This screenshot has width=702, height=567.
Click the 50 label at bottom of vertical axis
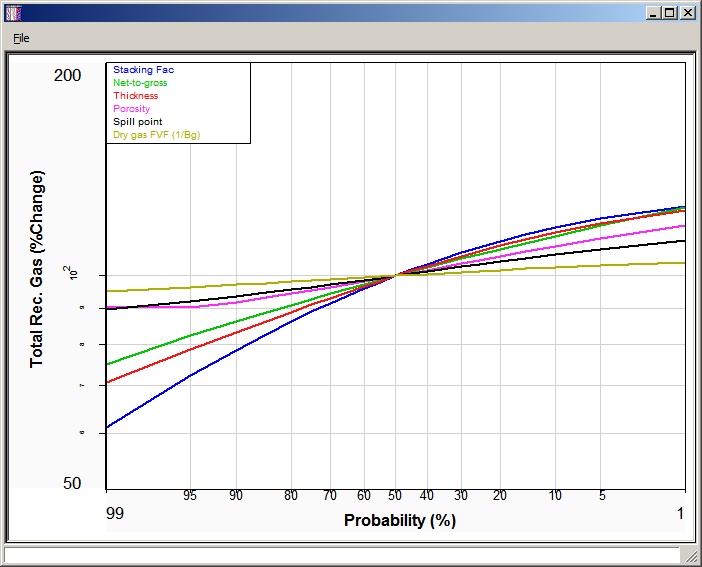pos(72,483)
